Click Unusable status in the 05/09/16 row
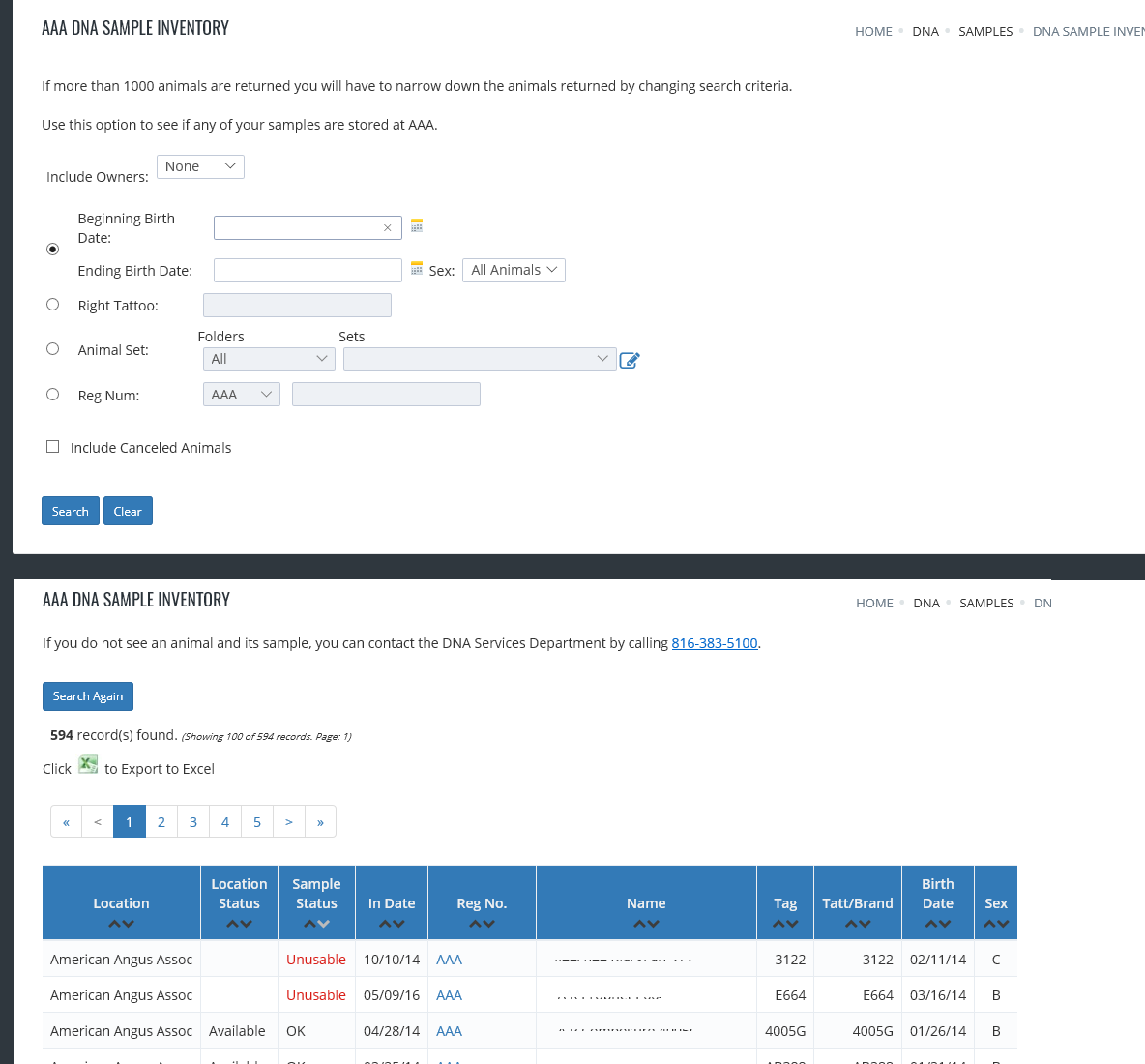Image resolution: width=1145 pixels, height=1064 pixels. (x=316, y=995)
